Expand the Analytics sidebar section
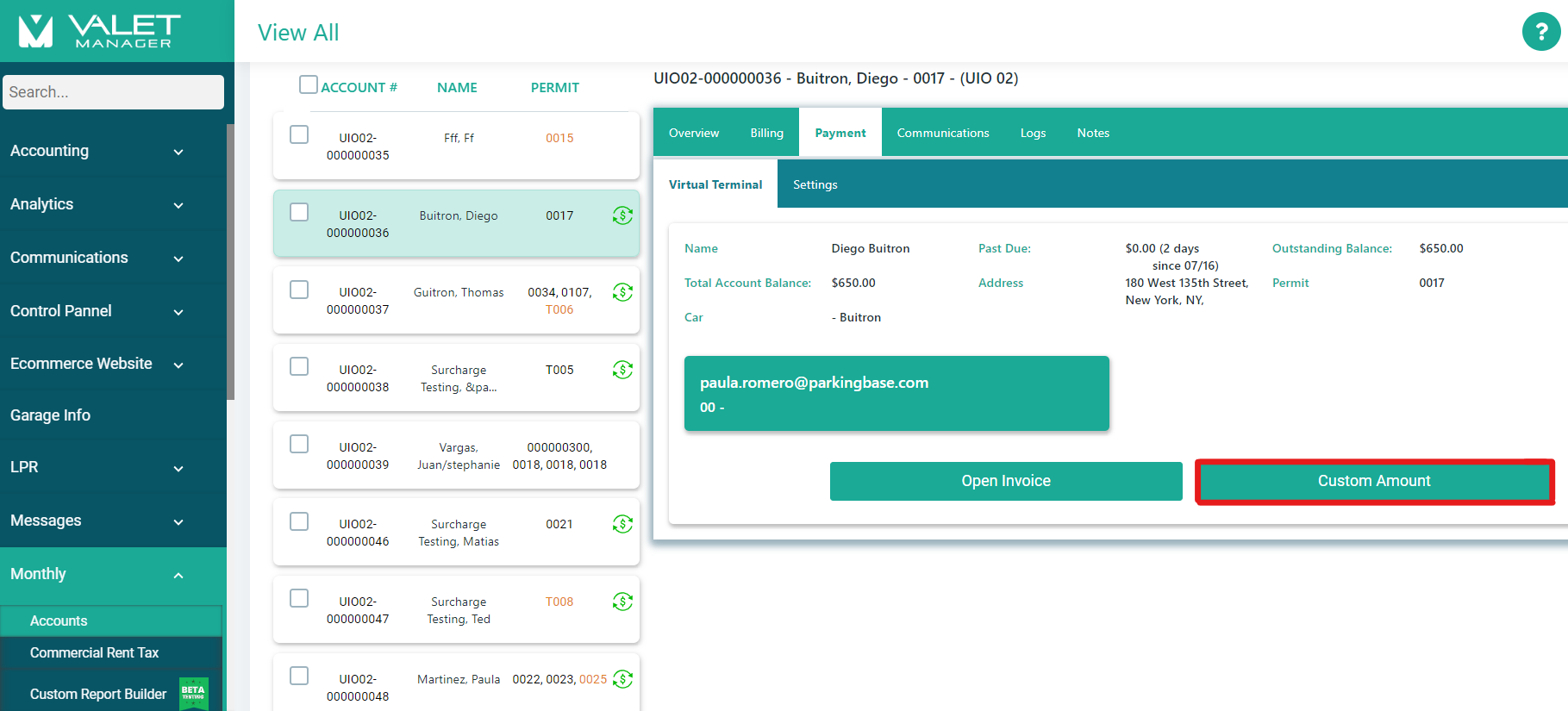 pos(97,204)
